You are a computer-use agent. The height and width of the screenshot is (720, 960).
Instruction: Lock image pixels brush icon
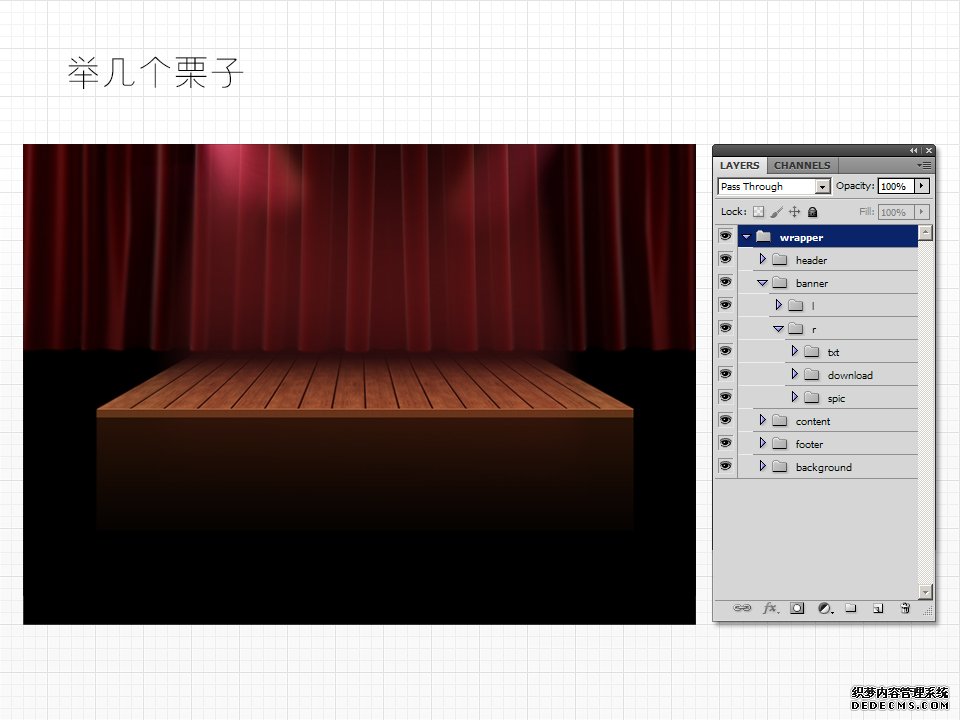coord(776,212)
